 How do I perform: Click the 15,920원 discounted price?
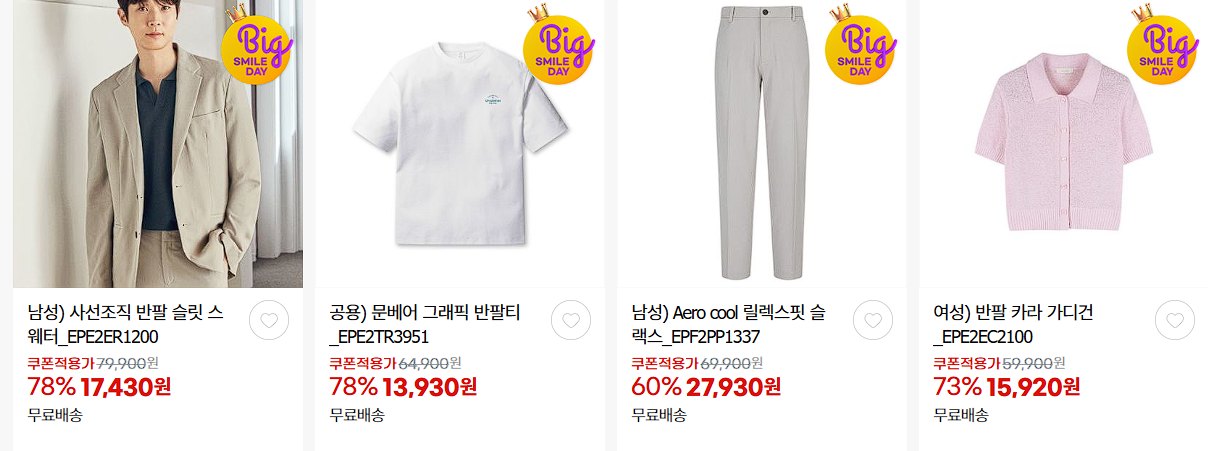[x=1034, y=386]
